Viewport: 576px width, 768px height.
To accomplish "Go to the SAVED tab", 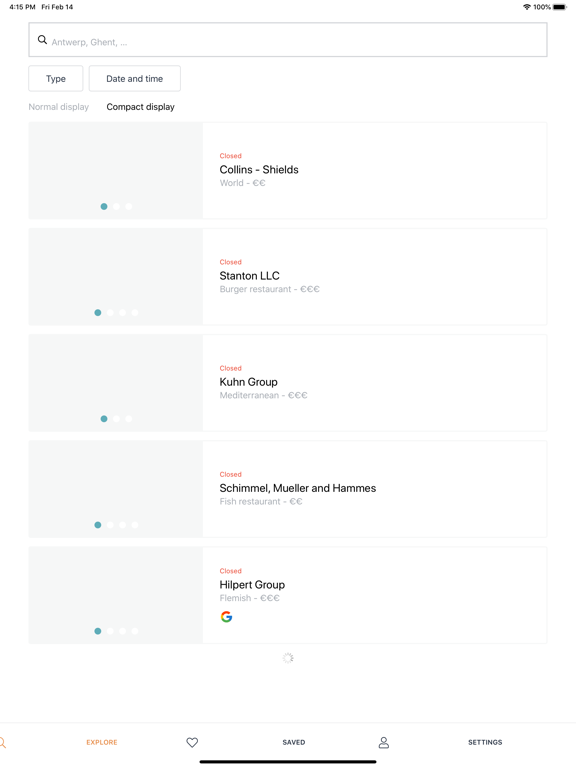I will (x=294, y=742).
